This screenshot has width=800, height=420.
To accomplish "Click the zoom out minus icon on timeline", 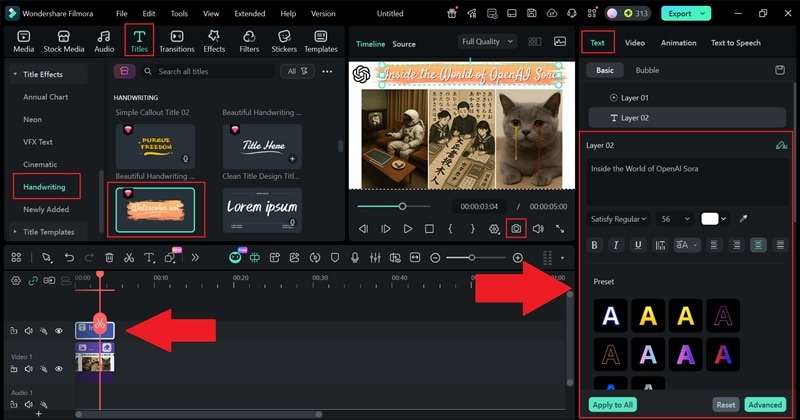I will click(435, 258).
